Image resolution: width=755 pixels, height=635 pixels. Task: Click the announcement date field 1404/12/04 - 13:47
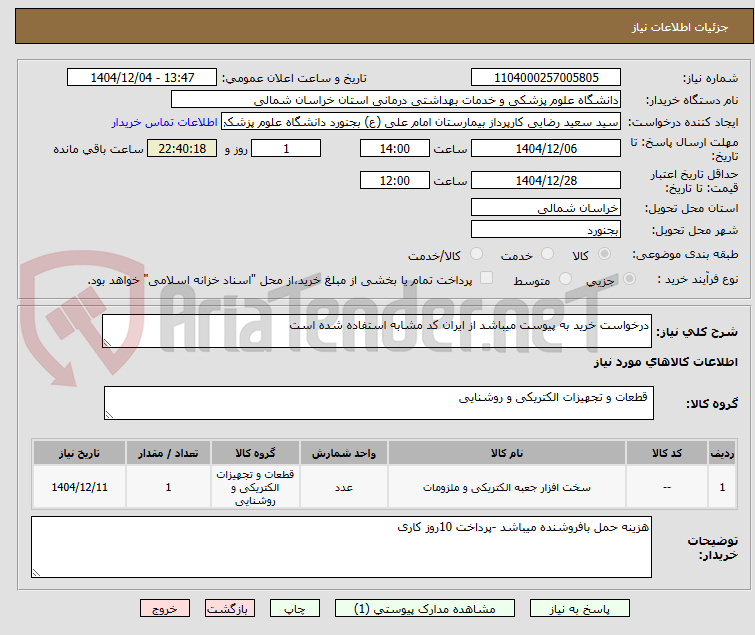pos(142,78)
